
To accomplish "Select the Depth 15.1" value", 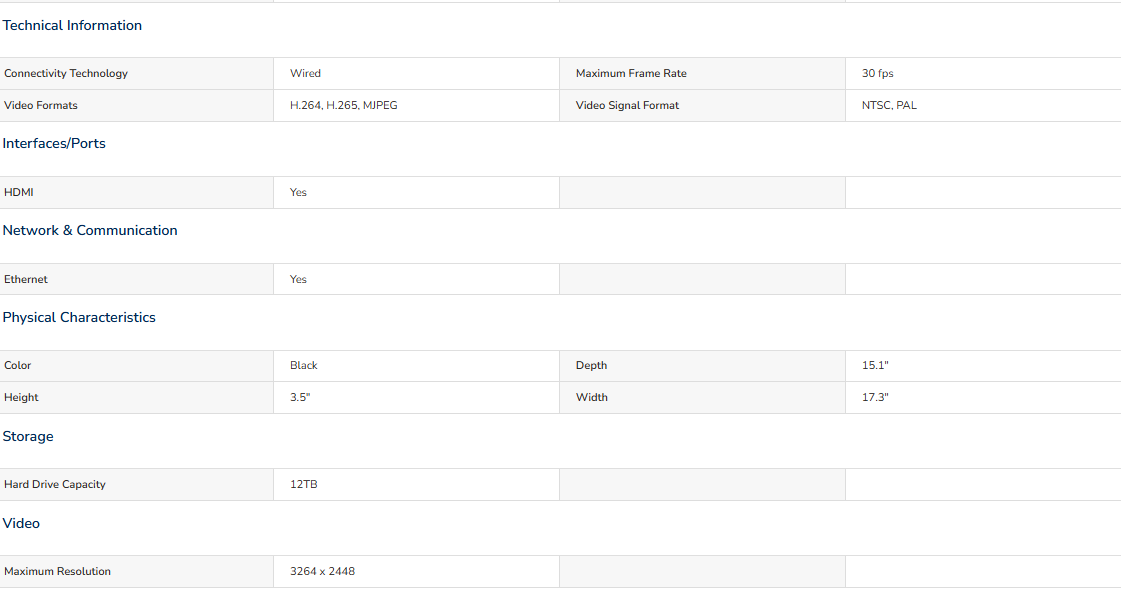I will click(x=875, y=365).
